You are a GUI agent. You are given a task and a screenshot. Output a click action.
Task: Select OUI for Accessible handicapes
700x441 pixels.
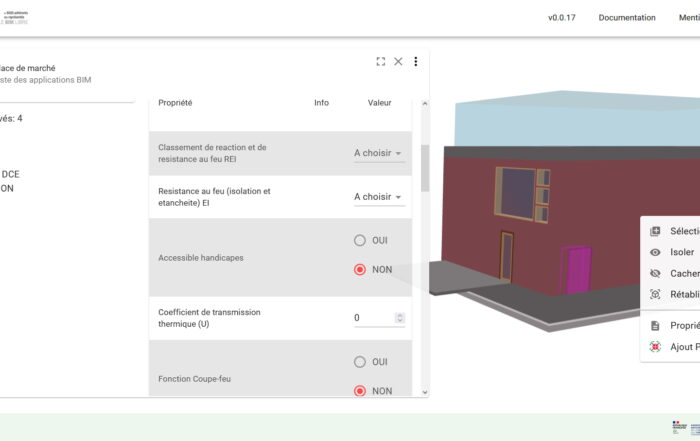pos(360,240)
